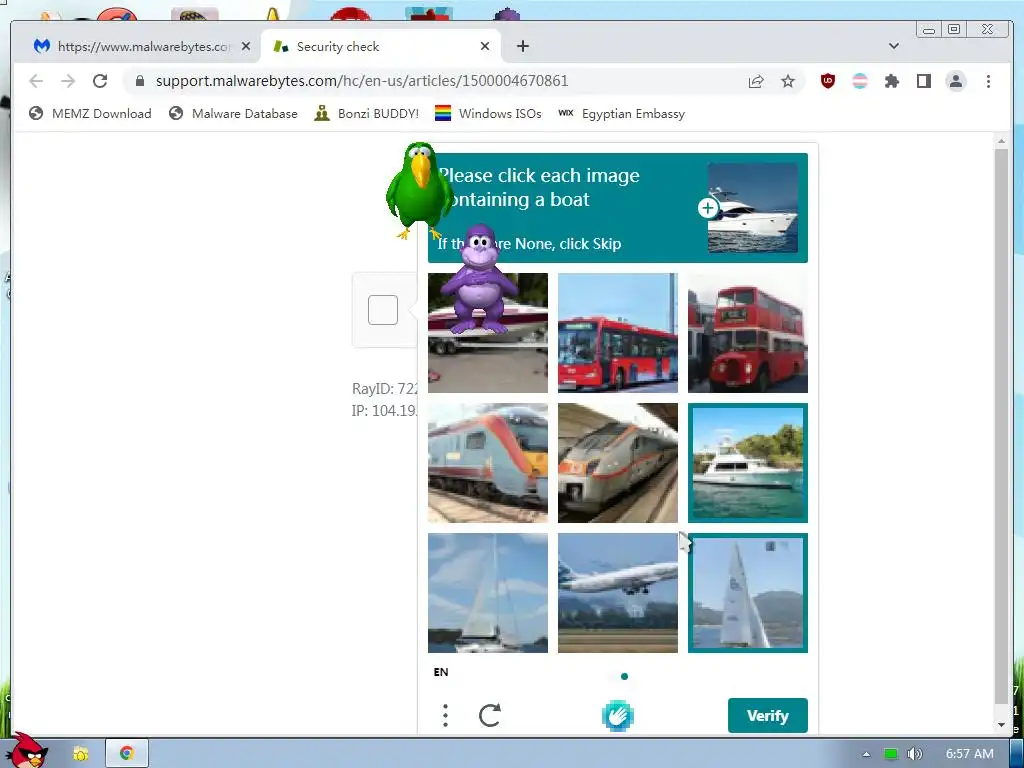
Task: Open the Chrome profile avatar
Action: pyautogui.click(x=956, y=81)
